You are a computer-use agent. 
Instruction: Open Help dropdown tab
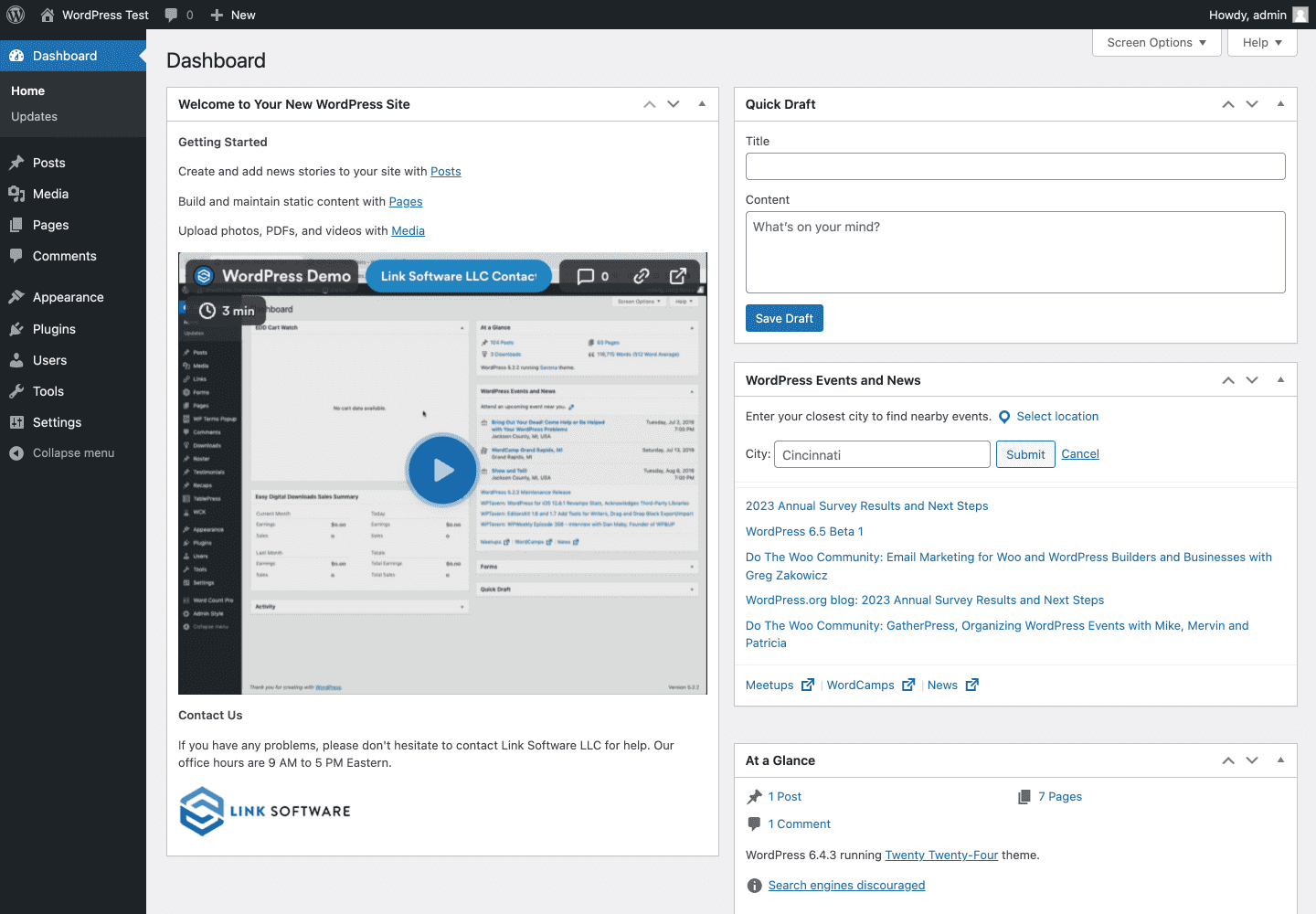click(x=1262, y=43)
